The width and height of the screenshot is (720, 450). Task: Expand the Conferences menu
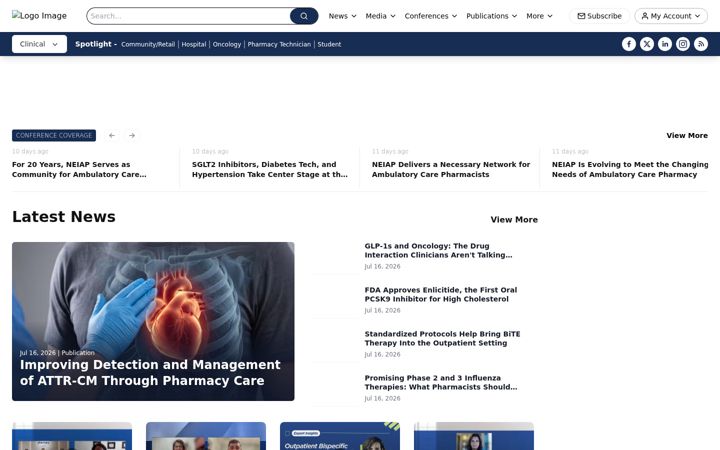point(431,16)
